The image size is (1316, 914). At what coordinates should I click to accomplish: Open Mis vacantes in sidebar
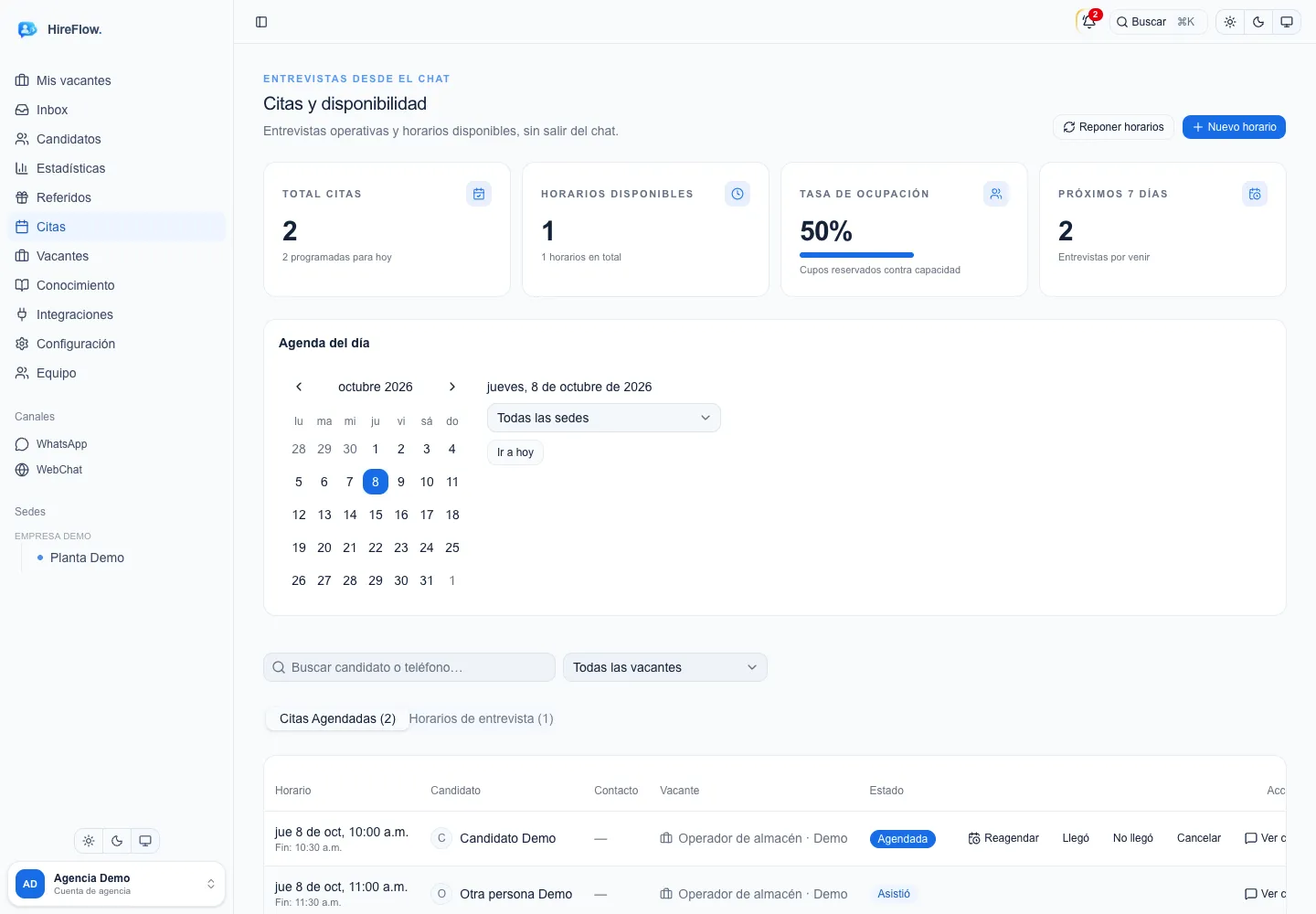coord(116,80)
